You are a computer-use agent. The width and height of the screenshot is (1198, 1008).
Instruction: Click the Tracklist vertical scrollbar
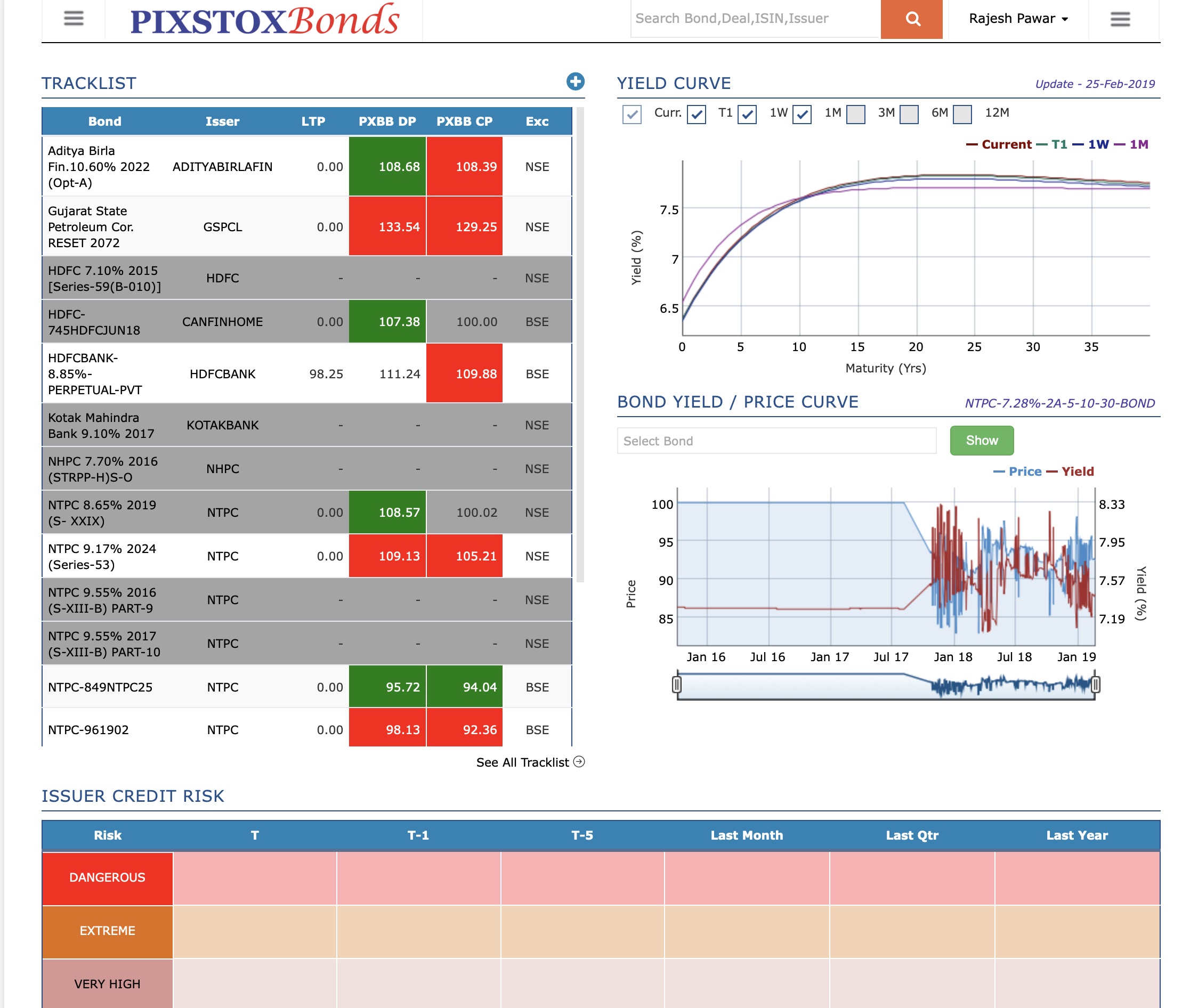coord(580,345)
